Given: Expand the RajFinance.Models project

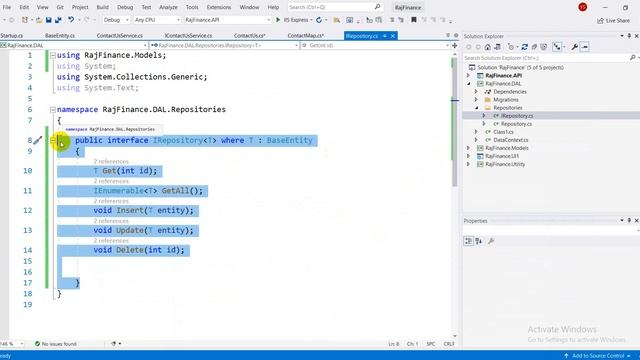Looking at the screenshot, I should 469,148.
